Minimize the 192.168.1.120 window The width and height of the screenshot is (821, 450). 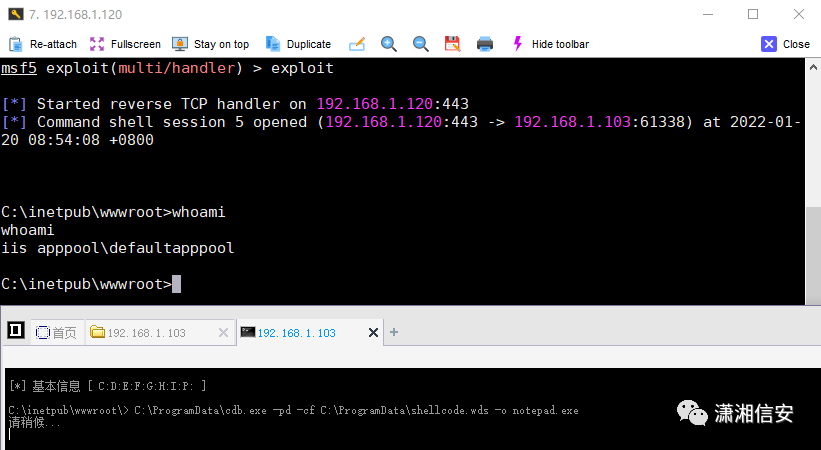tap(708, 14)
